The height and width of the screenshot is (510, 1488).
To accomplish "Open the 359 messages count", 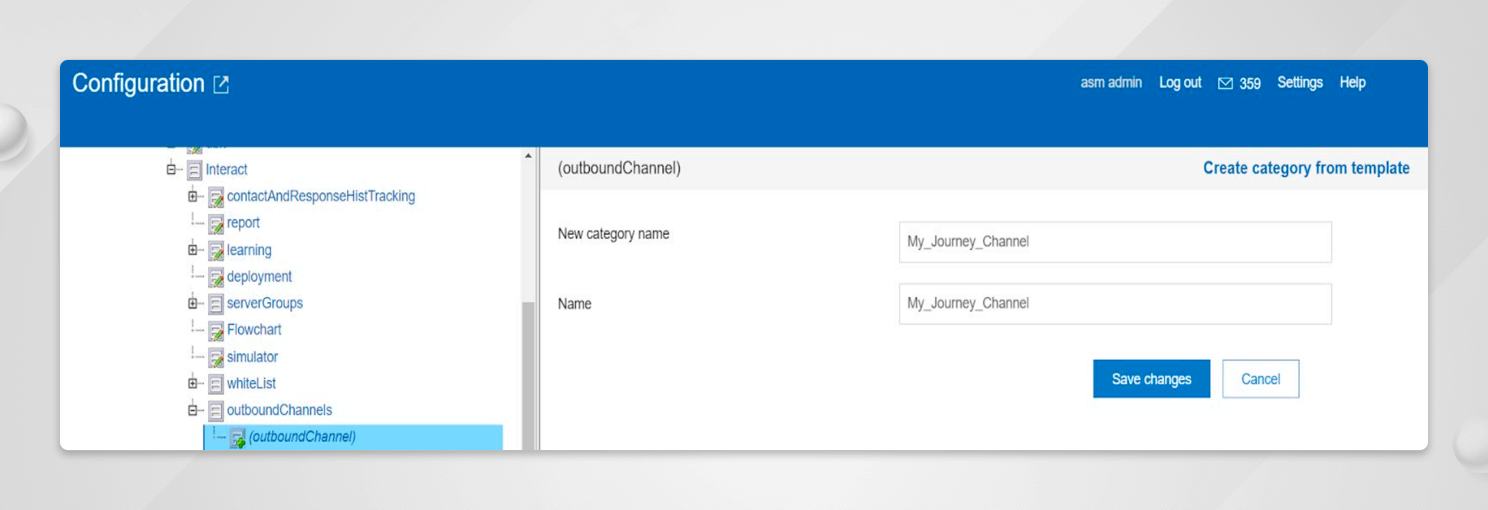I will click(1250, 84).
